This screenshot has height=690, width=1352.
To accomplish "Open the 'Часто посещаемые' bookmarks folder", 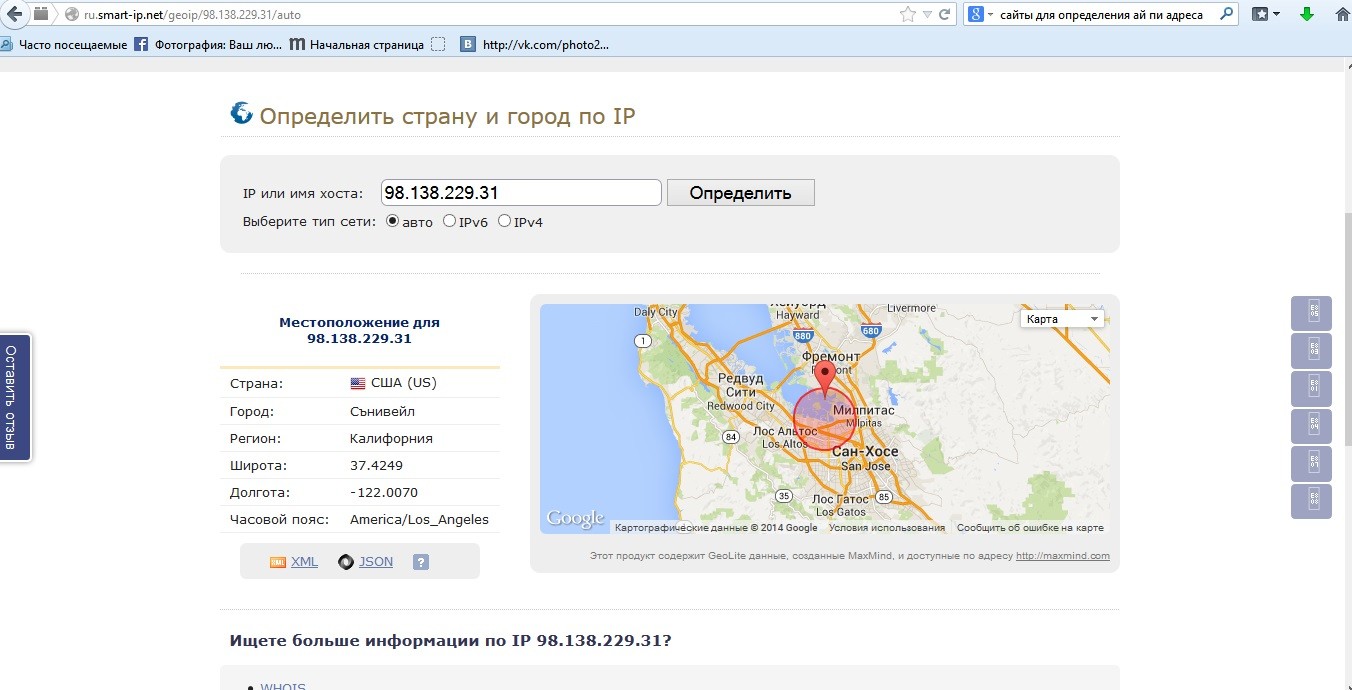I will (64, 44).
